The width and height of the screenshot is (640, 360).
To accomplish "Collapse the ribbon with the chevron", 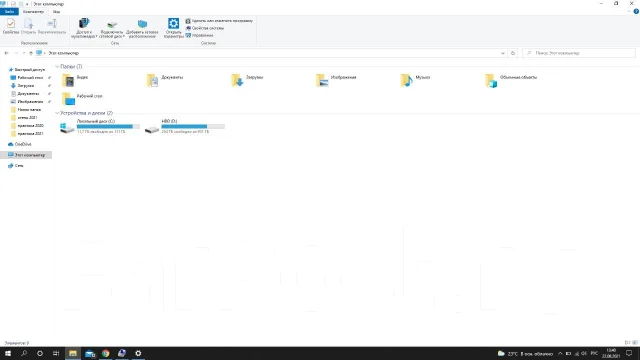I will pyautogui.click(x=629, y=12).
